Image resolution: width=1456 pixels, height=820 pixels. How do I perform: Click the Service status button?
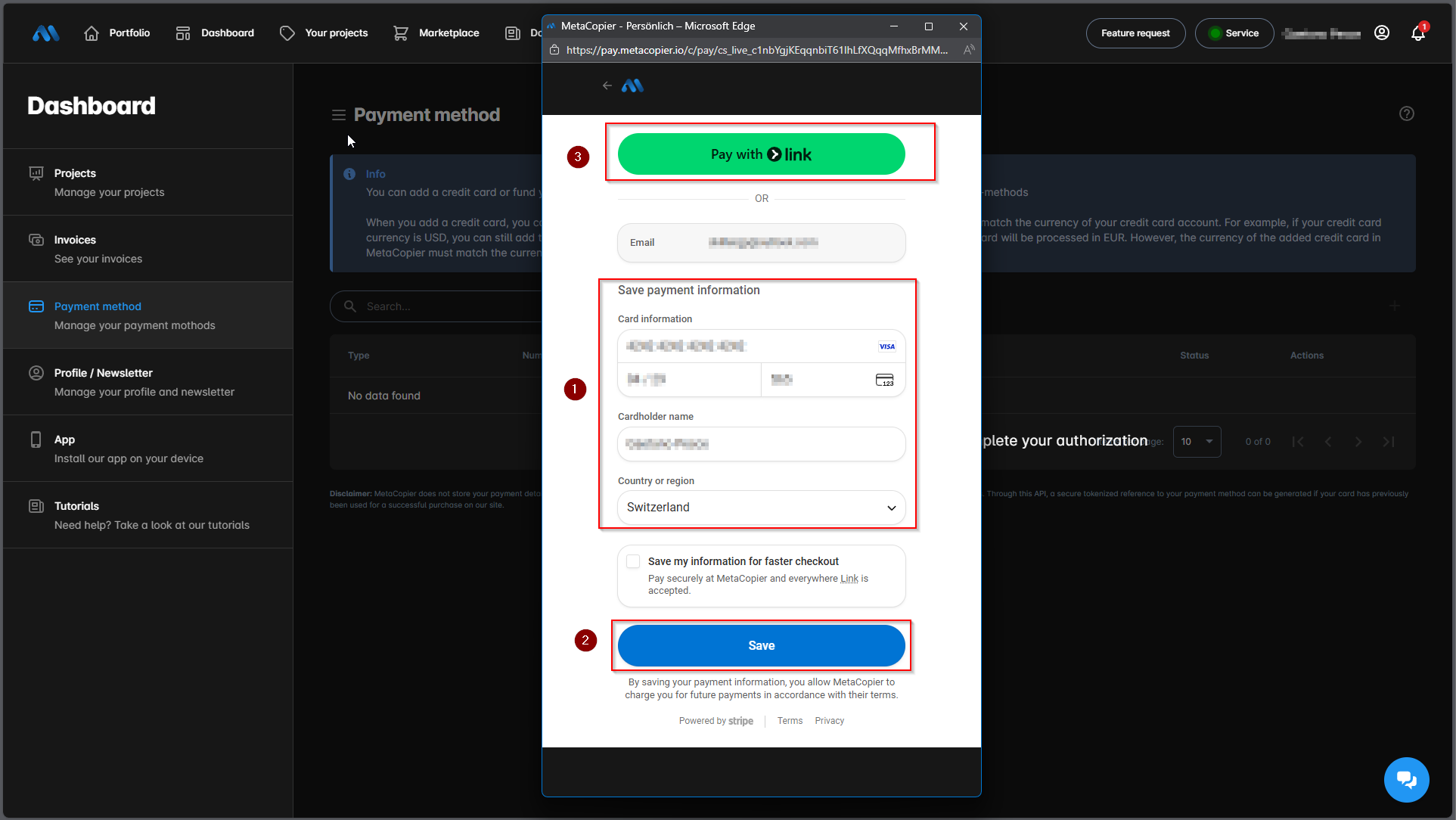tap(1234, 33)
